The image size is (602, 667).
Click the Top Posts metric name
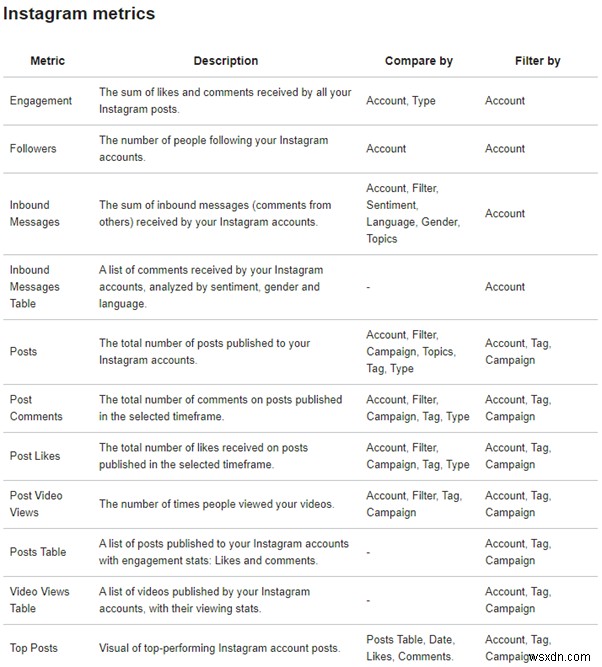[34, 648]
